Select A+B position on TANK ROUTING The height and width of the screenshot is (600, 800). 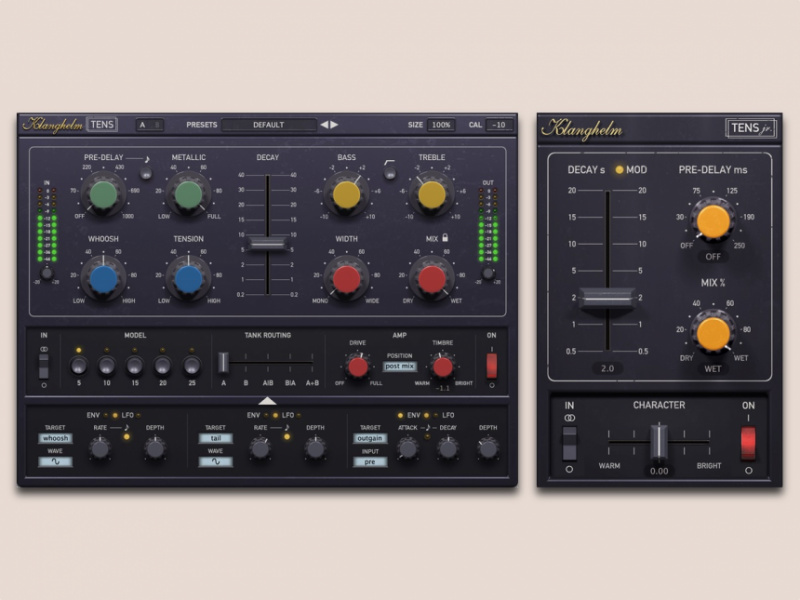[312, 383]
